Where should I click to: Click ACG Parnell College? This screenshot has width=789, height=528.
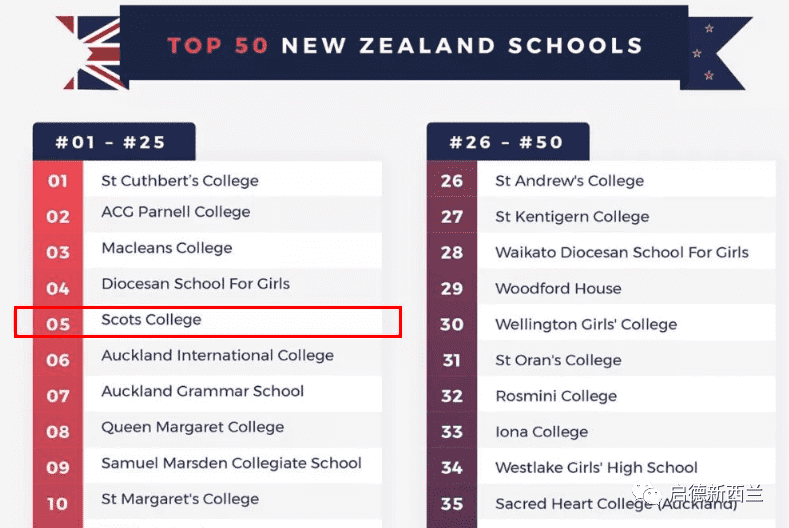(176, 212)
